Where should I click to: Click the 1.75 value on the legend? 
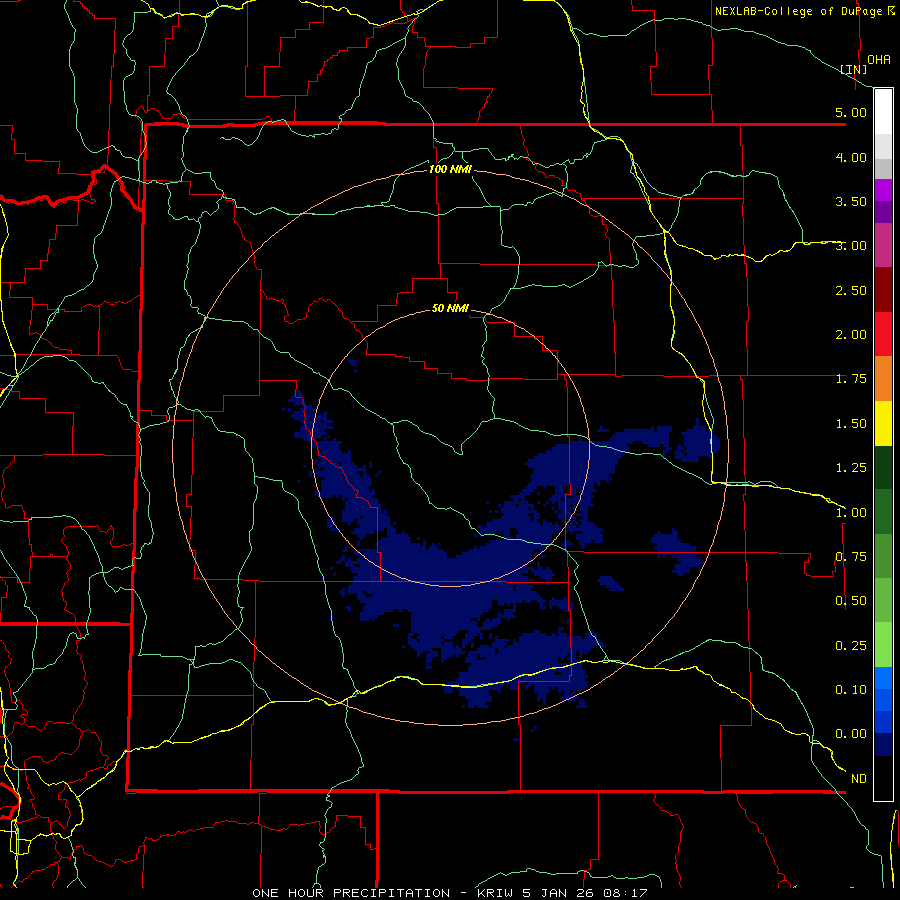click(851, 379)
